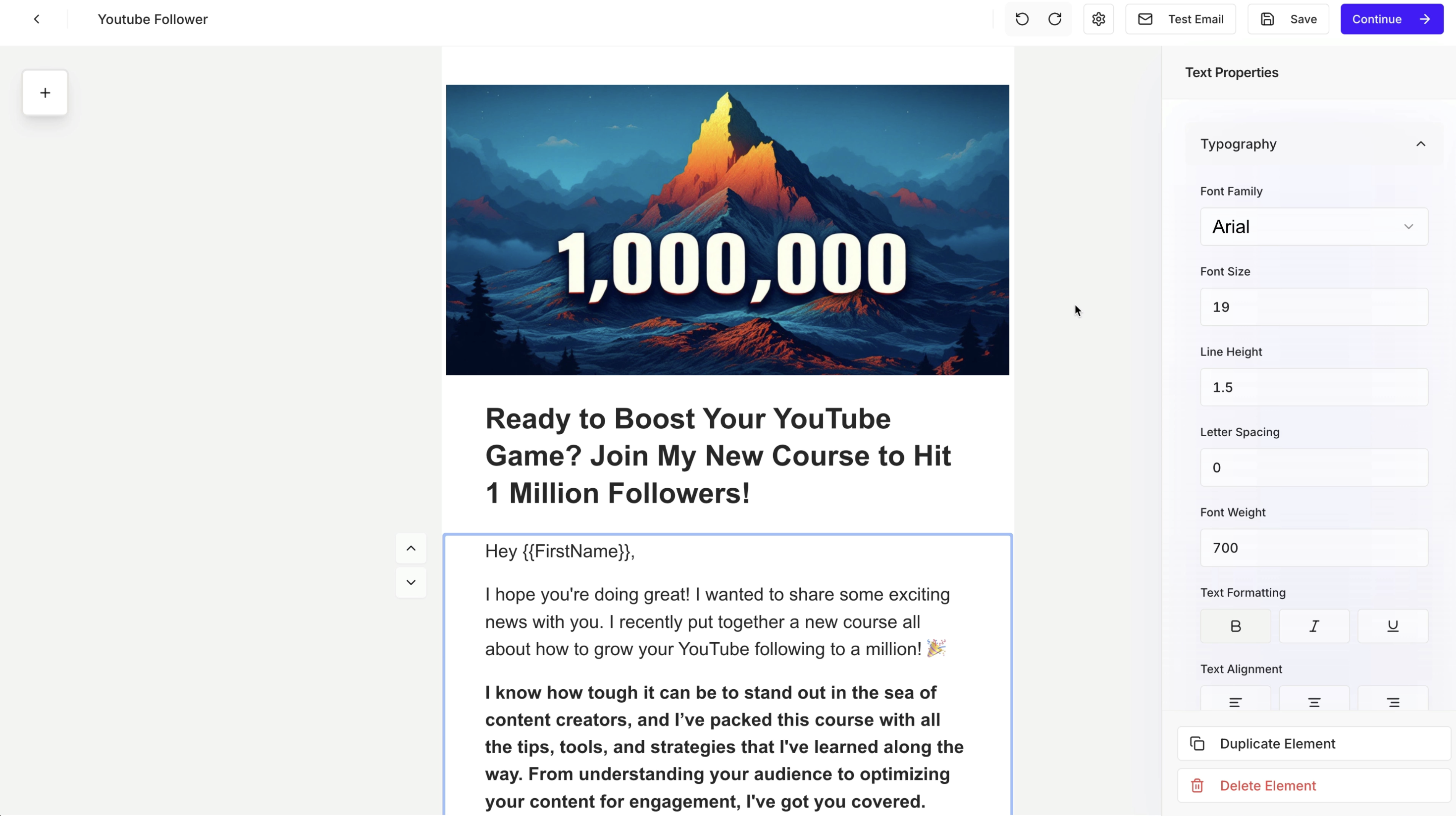Move the selected text block up
The image size is (1456, 816).
pyautogui.click(x=411, y=548)
